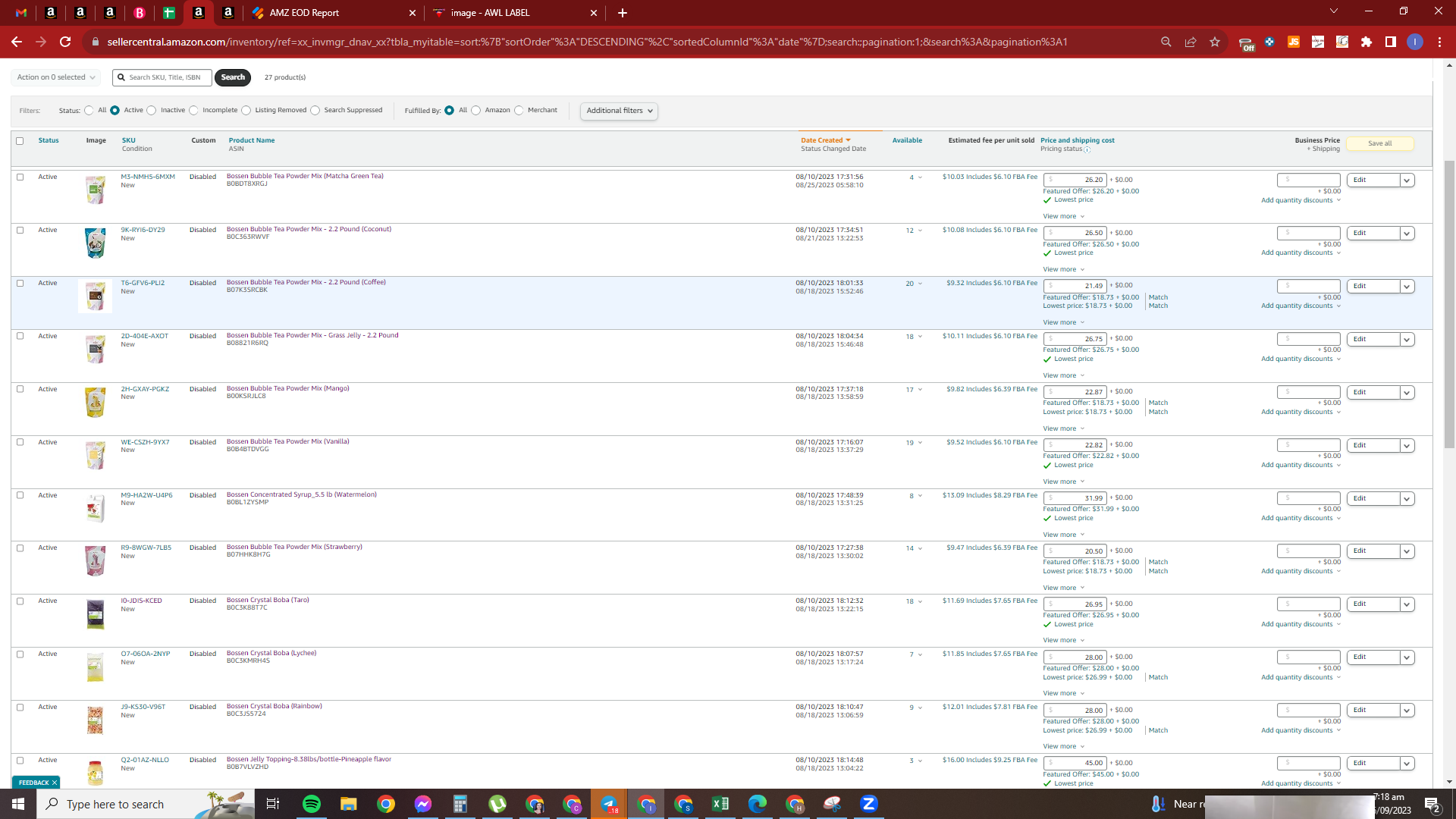Click the page vertical scrollbar
The image size is (1456, 819).
[1449, 303]
